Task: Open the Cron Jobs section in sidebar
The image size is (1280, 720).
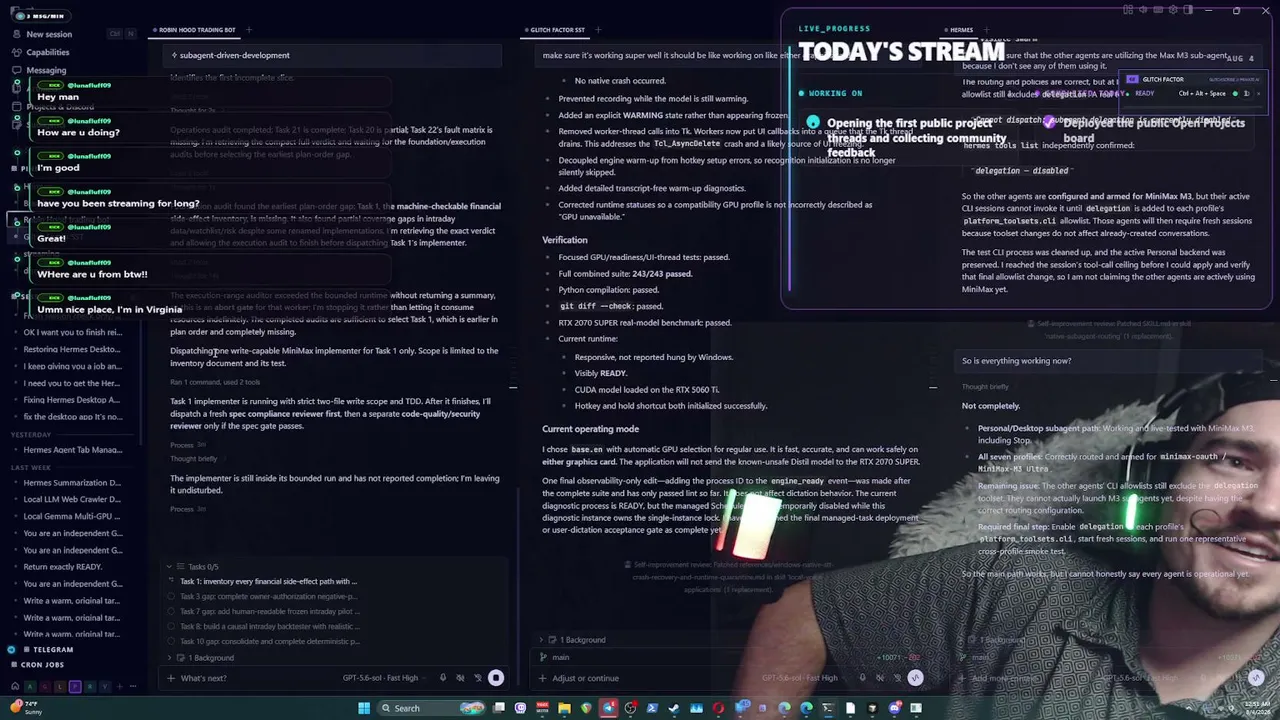Action: point(42,664)
